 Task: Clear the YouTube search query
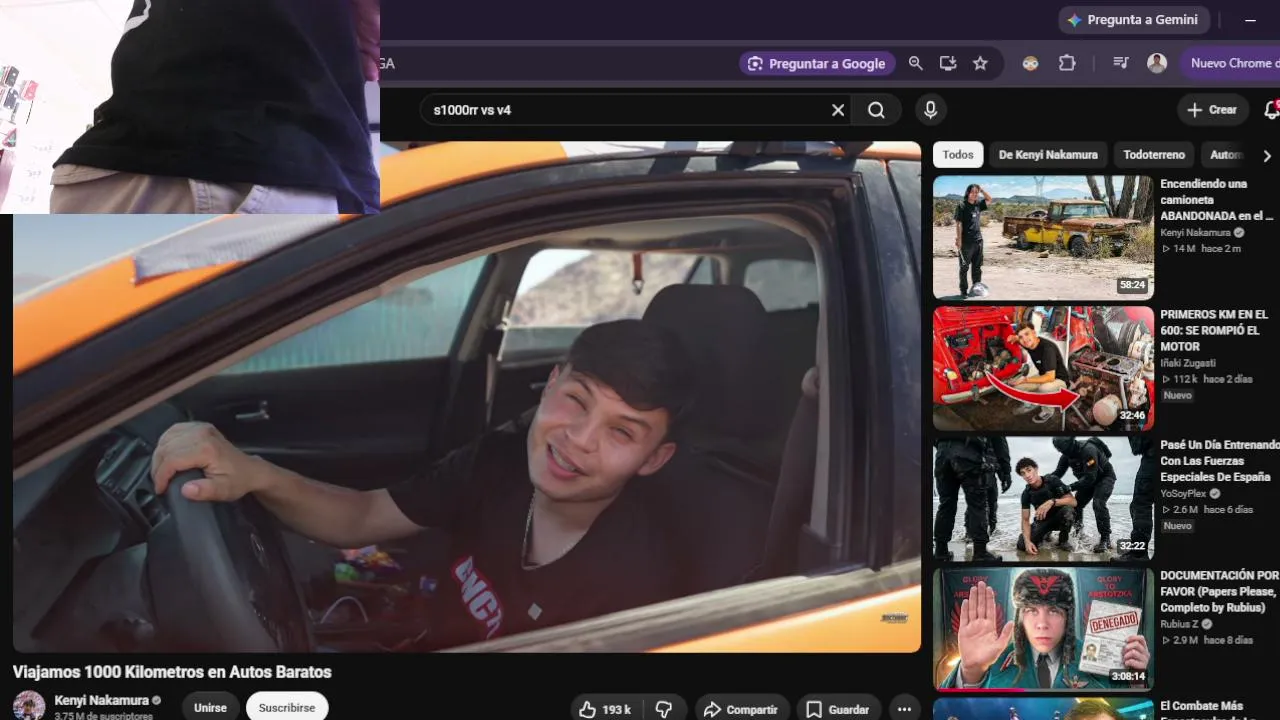(838, 110)
